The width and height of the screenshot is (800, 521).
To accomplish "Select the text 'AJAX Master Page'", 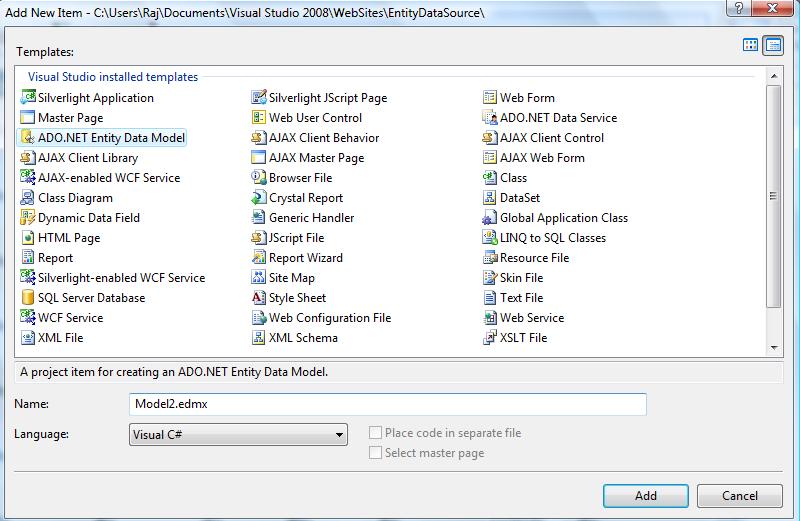I will [x=317, y=158].
